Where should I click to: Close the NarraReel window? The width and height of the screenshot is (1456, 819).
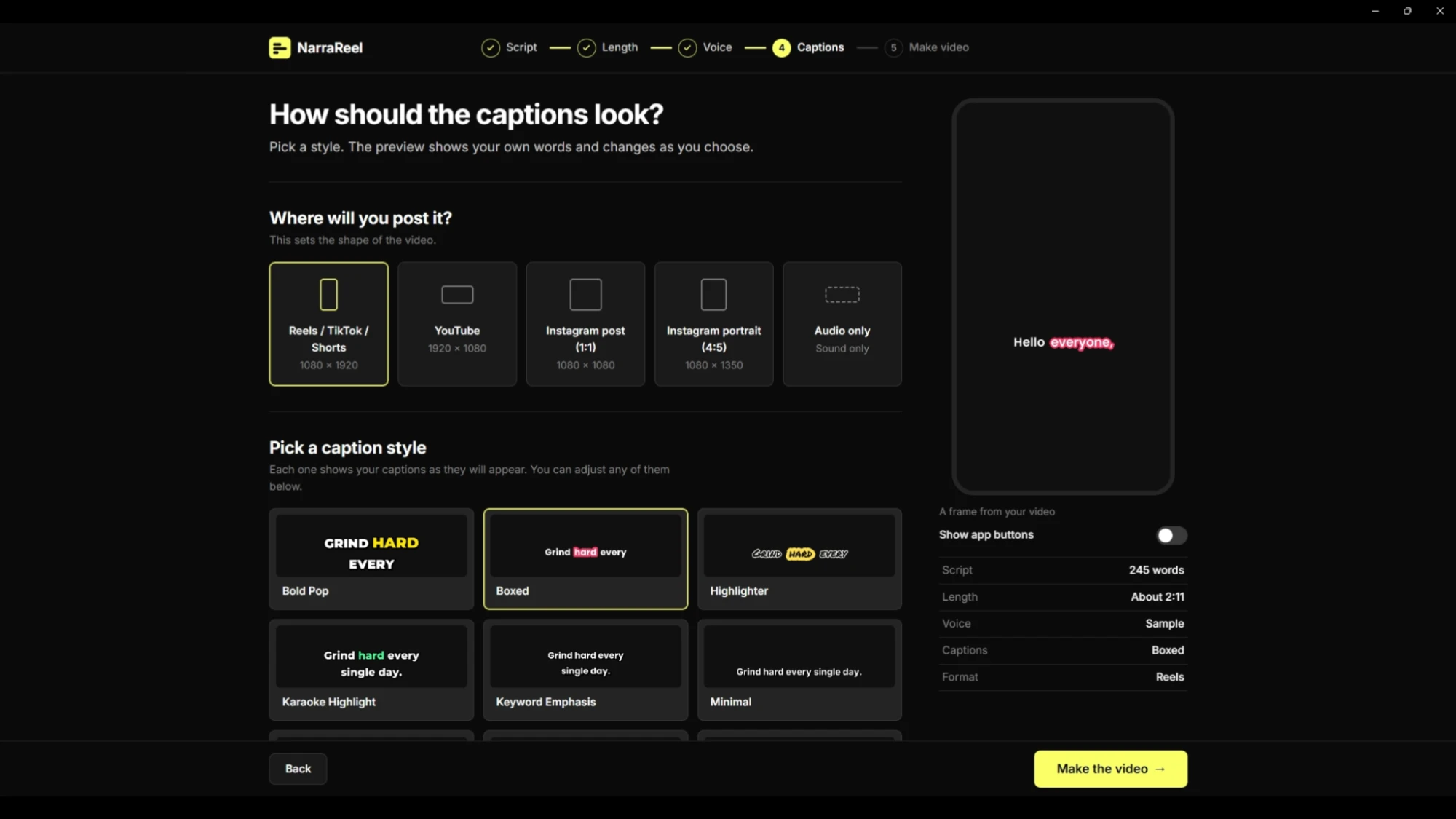pyautogui.click(x=1440, y=11)
